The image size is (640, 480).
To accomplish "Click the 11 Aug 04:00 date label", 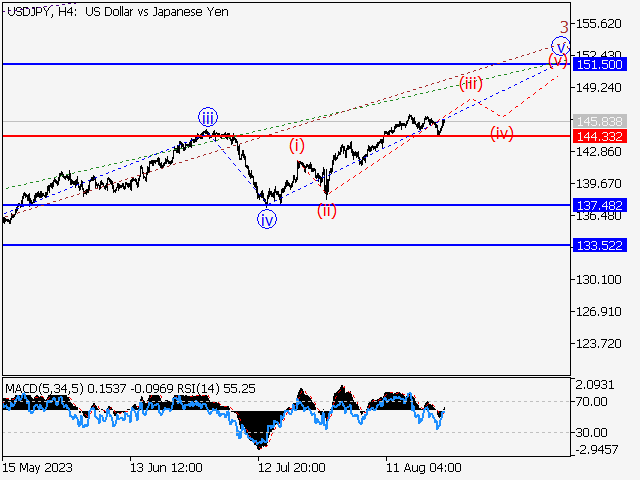I will tap(424, 467).
